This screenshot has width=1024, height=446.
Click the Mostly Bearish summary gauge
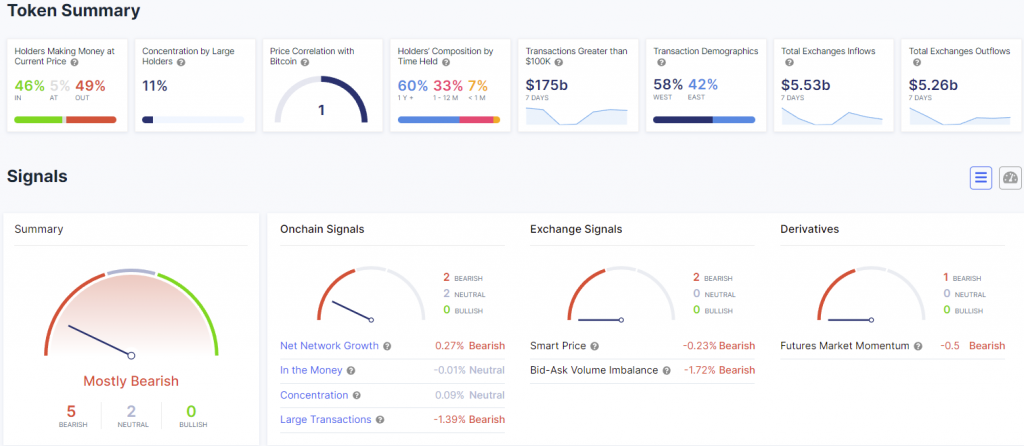click(x=131, y=315)
